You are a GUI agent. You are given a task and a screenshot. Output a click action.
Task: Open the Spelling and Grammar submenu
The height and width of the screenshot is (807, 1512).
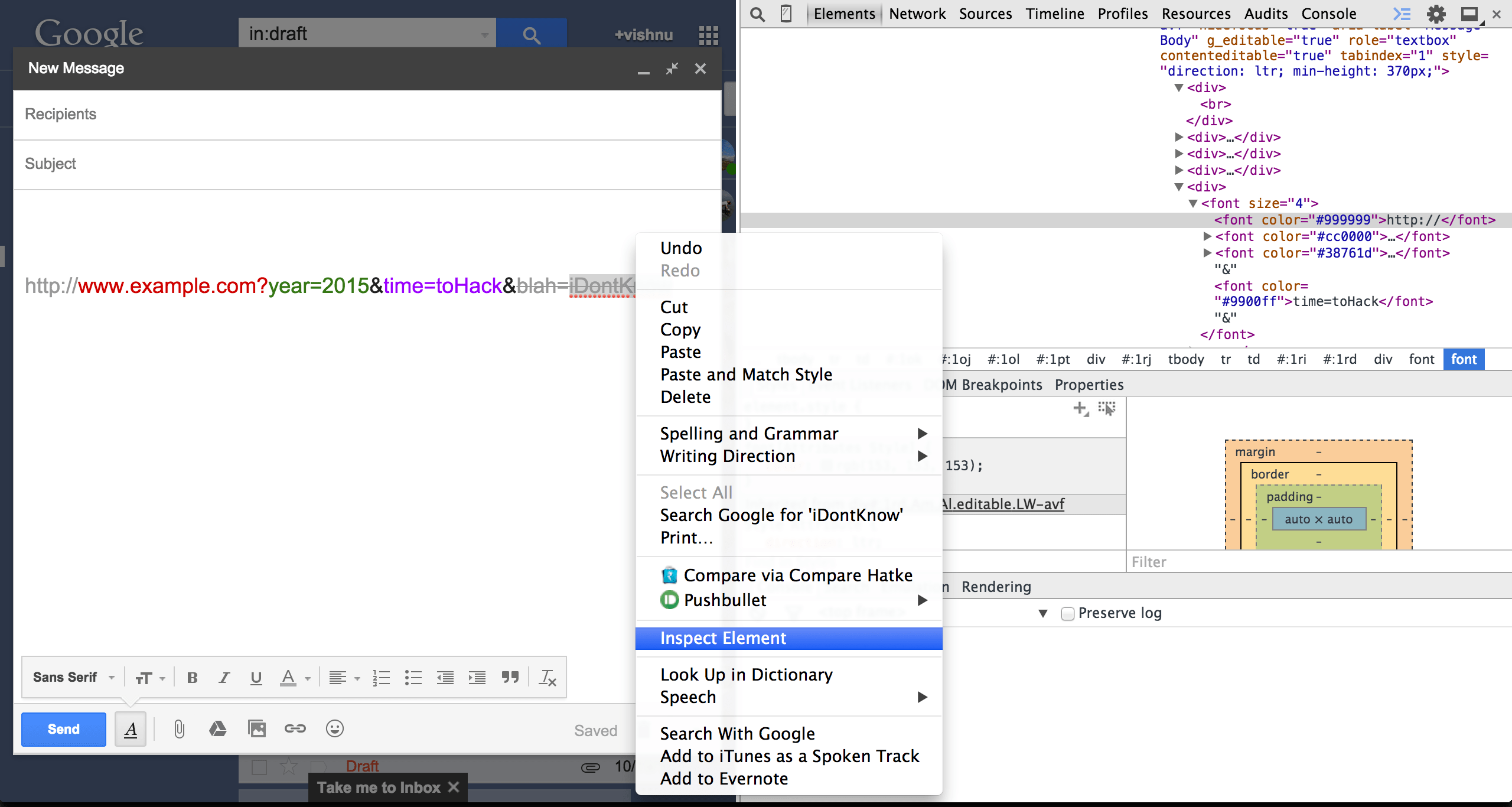tap(788, 434)
